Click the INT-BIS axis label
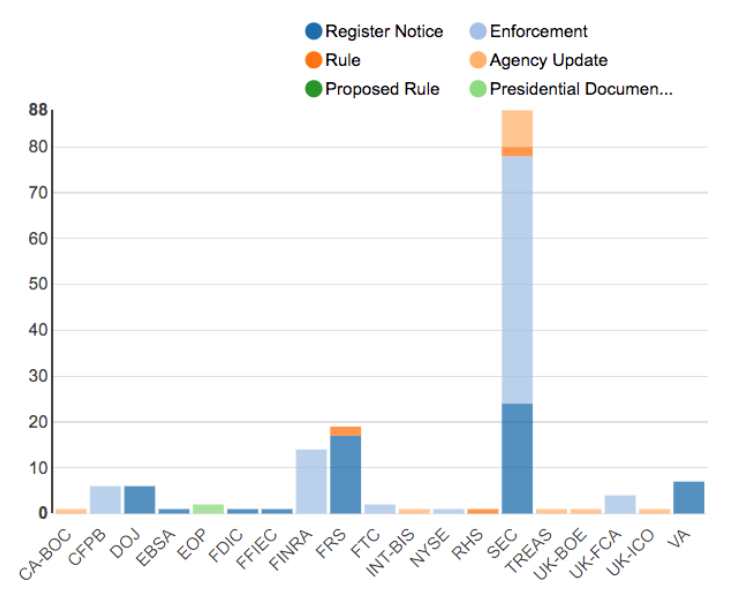 pyautogui.click(x=390, y=552)
